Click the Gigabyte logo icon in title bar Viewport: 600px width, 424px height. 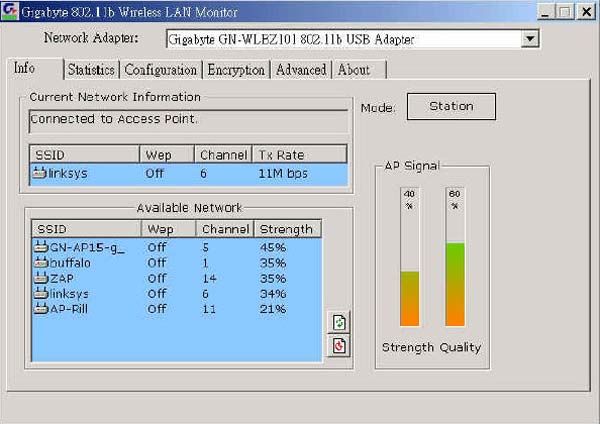click(10, 11)
